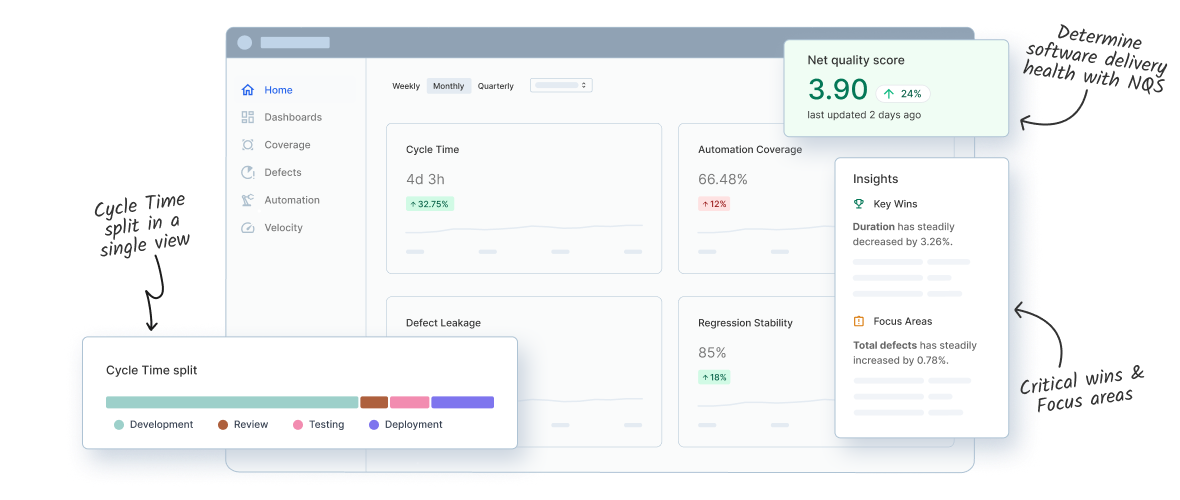Click the last updated 2 days ago text
Image resolution: width=1180 pixels, height=500 pixels.
tap(864, 115)
